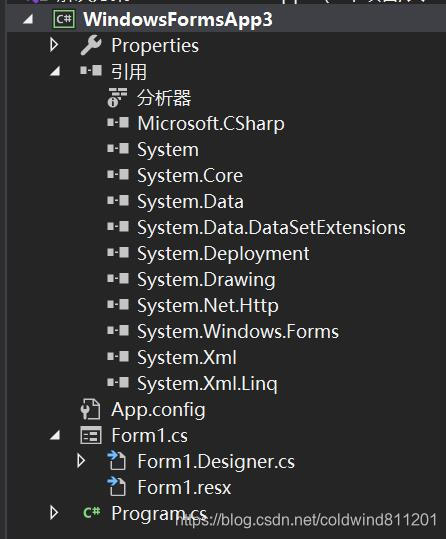Screen dimensions: 446x539
Task: Click the reference icon of Microsoft.CSharp
Action: click(x=118, y=122)
